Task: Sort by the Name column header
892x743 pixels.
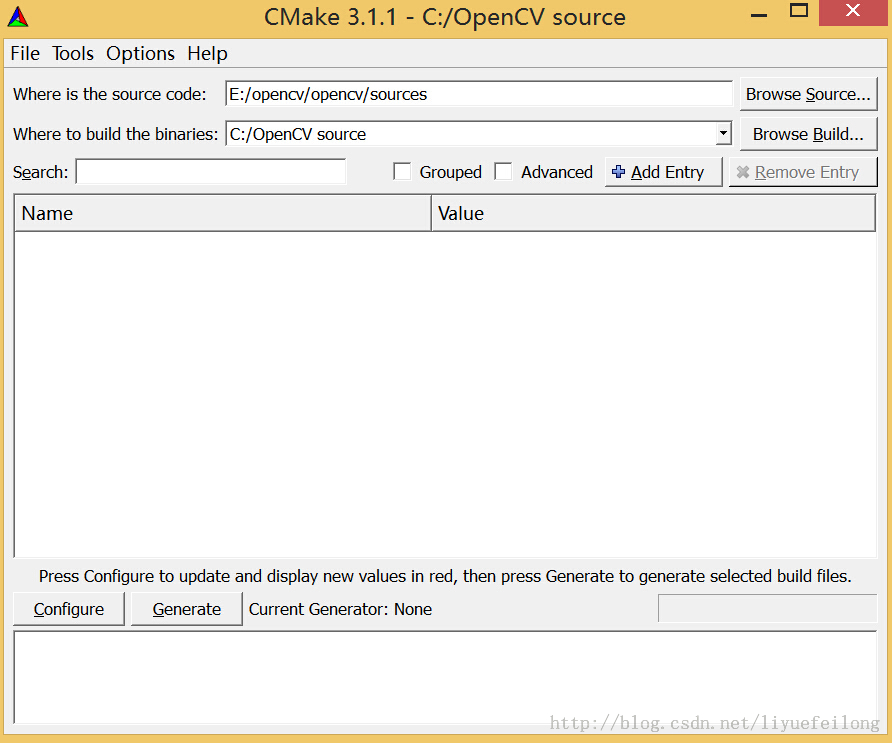Action: click(222, 213)
